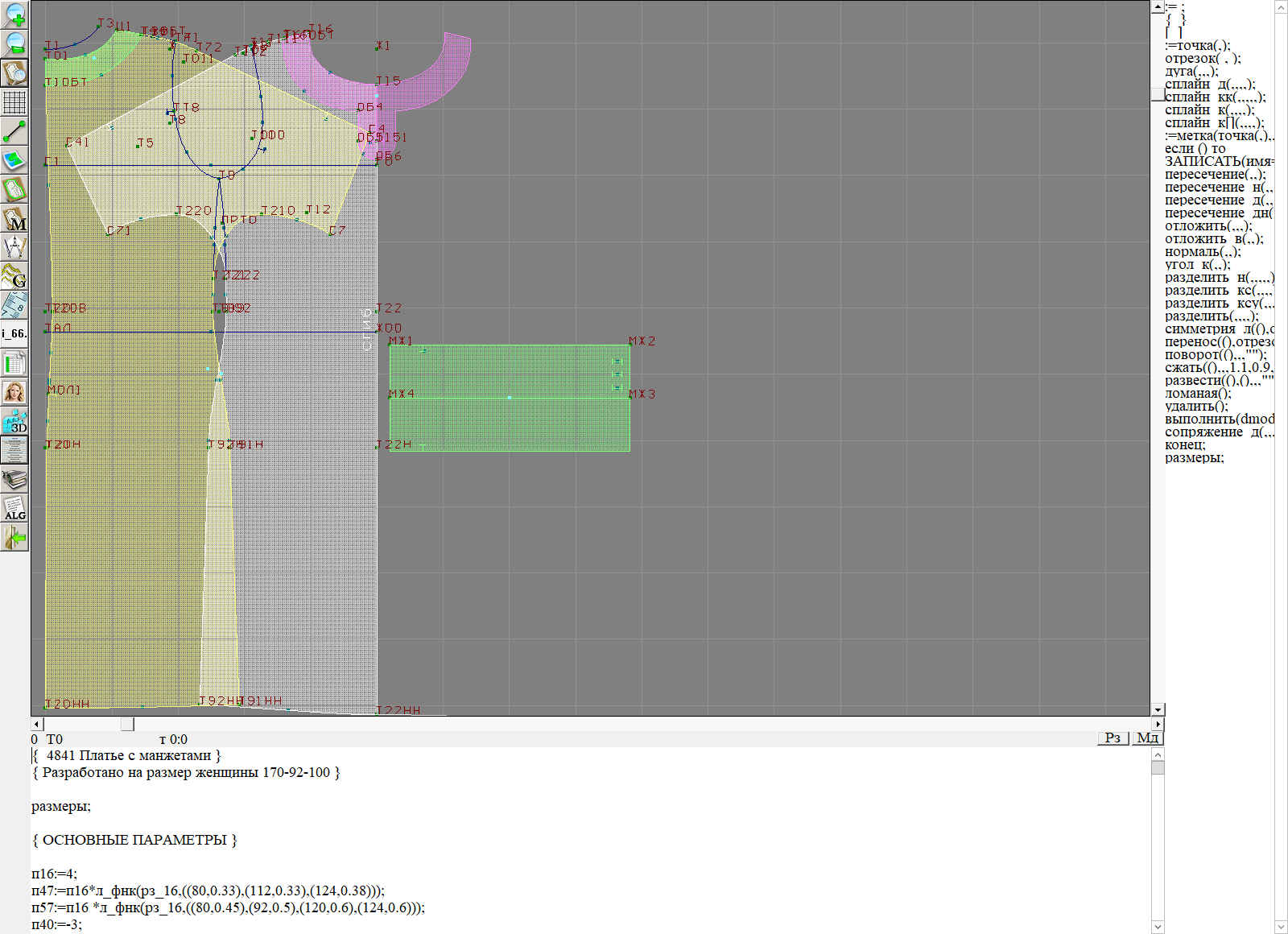The image size is (1288, 934).
Task: Open the ALG algorithm document icon
Action: tap(14, 508)
